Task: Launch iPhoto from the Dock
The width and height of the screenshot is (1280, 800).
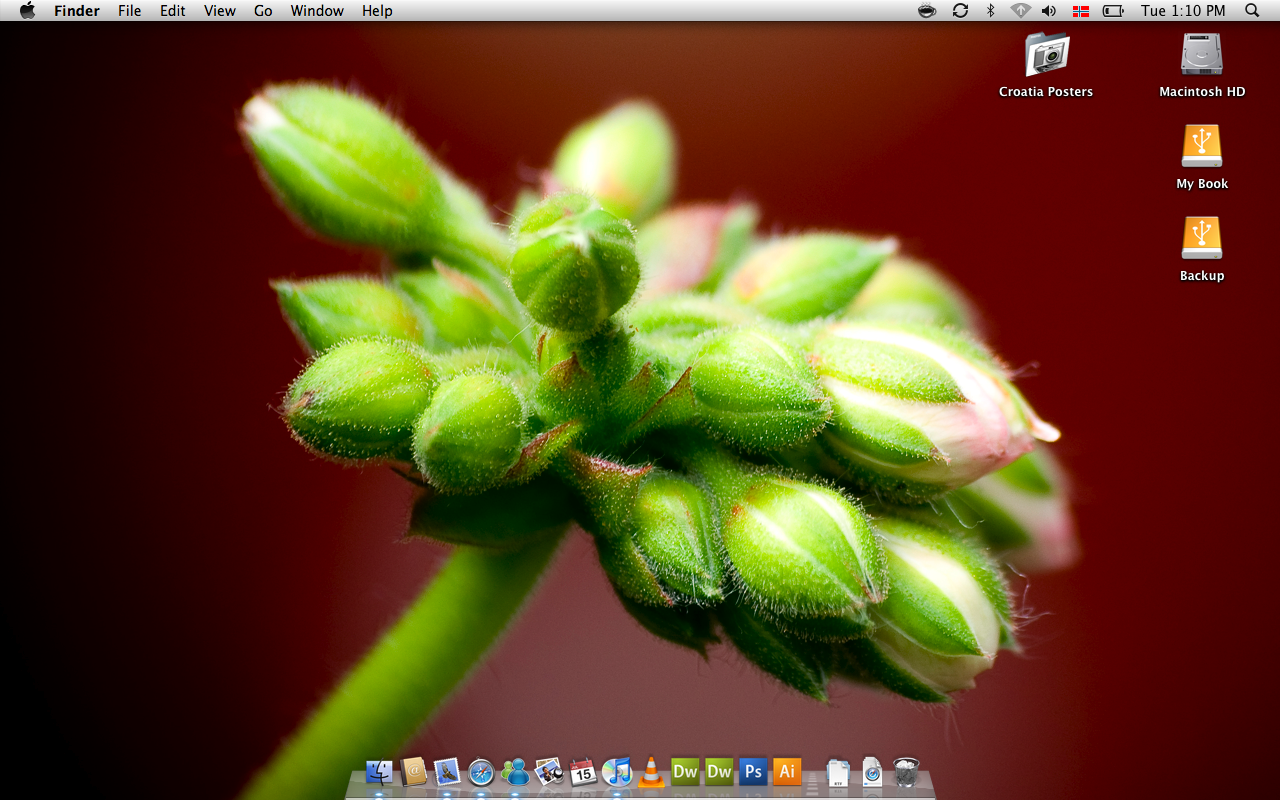Action: click(x=549, y=771)
